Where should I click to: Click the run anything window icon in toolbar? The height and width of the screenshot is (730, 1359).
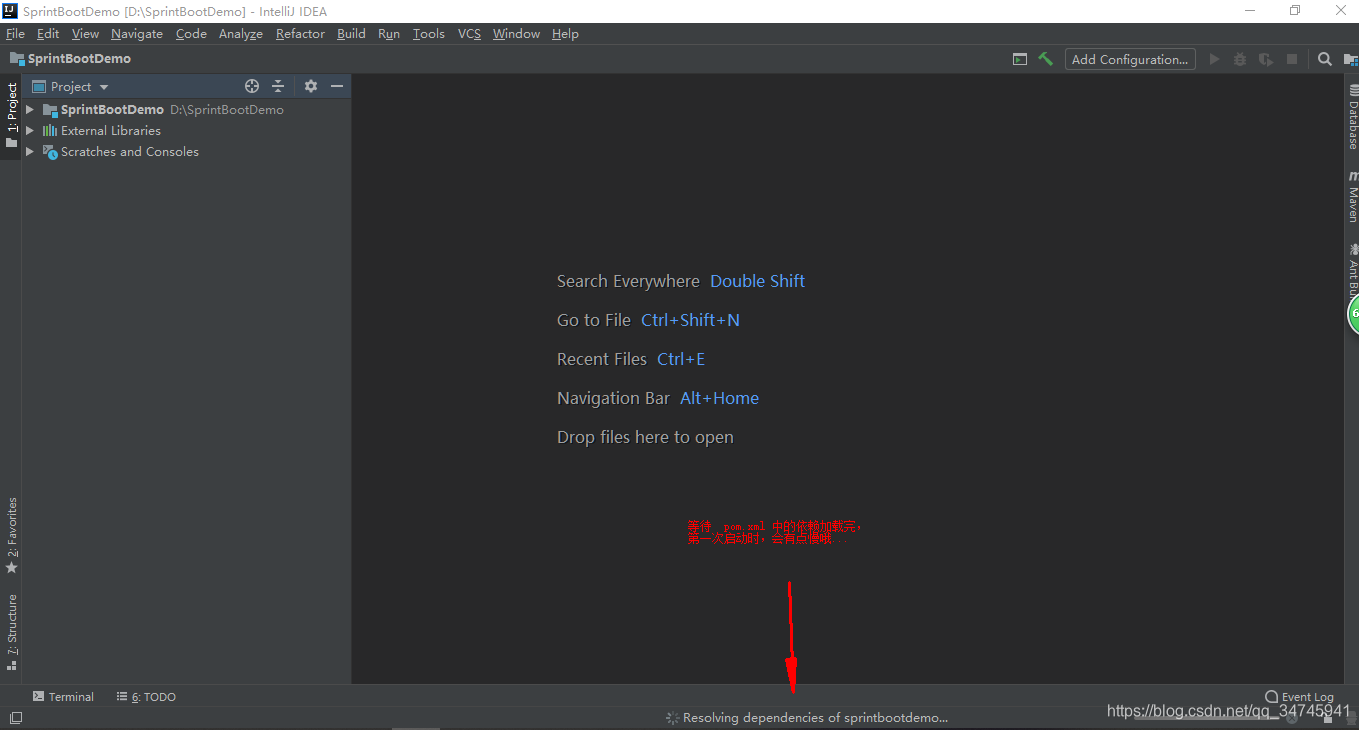click(x=1019, y=59)
